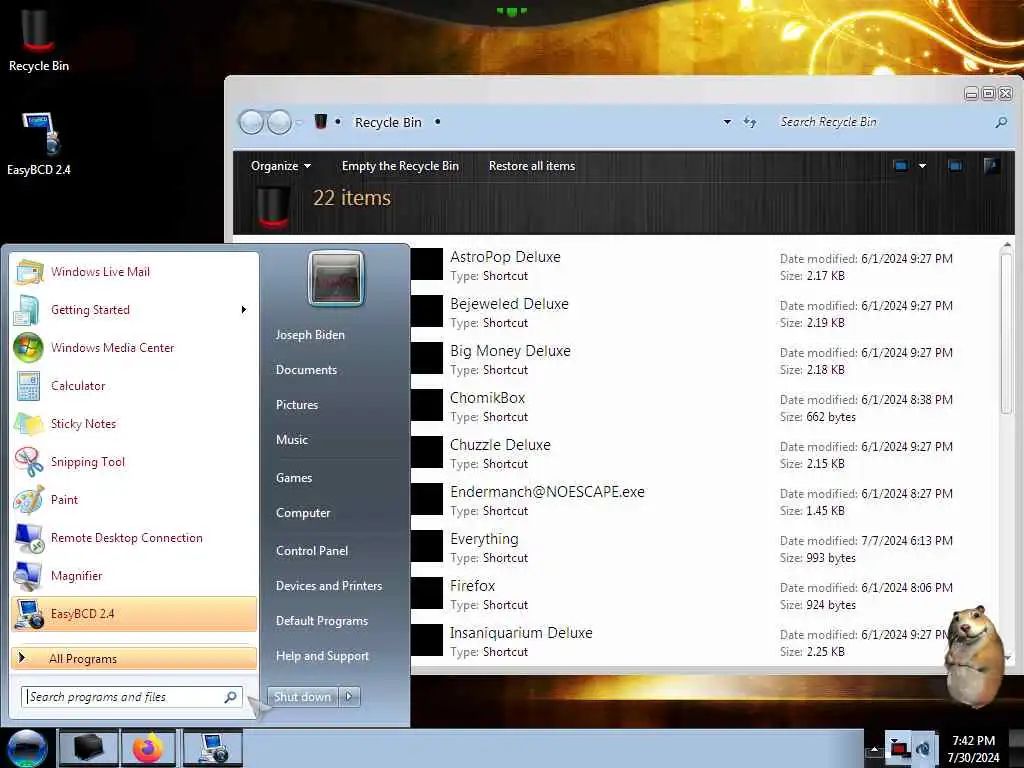
Task: Click the search magnifier in Recycle Bin
Action: point(1001,122)
